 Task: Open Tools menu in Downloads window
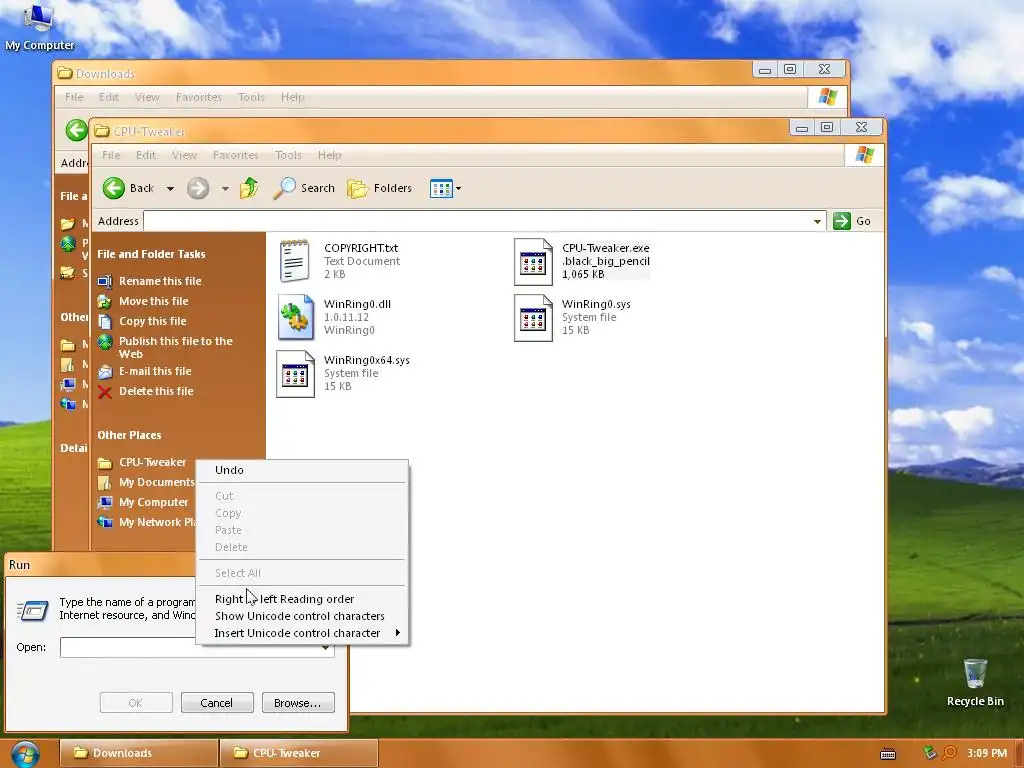(251, 97)
